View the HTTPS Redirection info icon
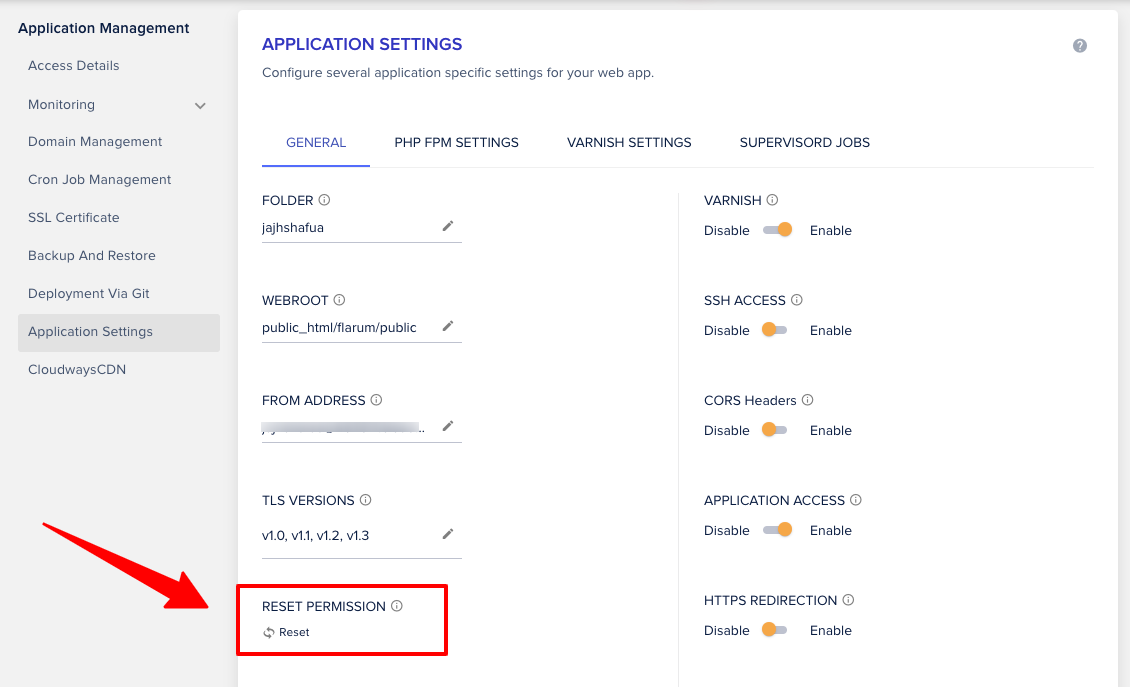 pyautogui.click(x=848, y=600)
